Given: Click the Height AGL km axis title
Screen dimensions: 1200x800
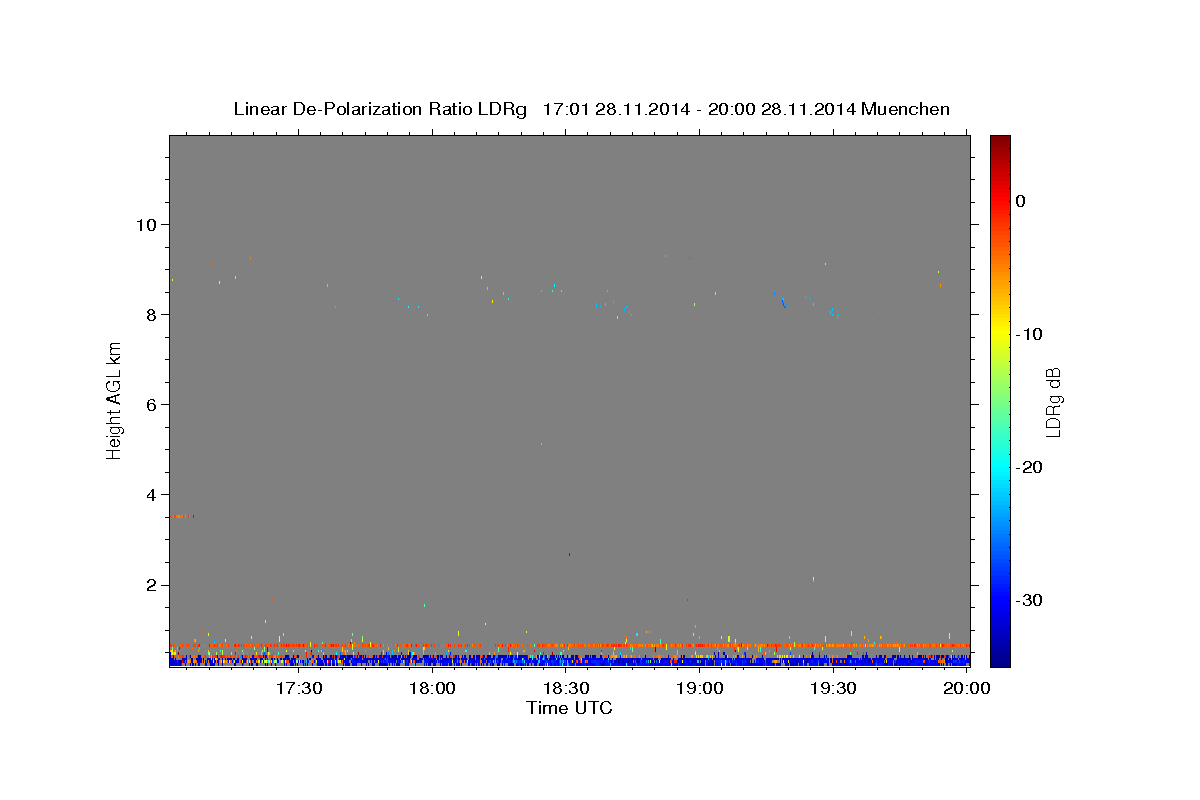Looking at the screenshot, I should click(114, 400).
